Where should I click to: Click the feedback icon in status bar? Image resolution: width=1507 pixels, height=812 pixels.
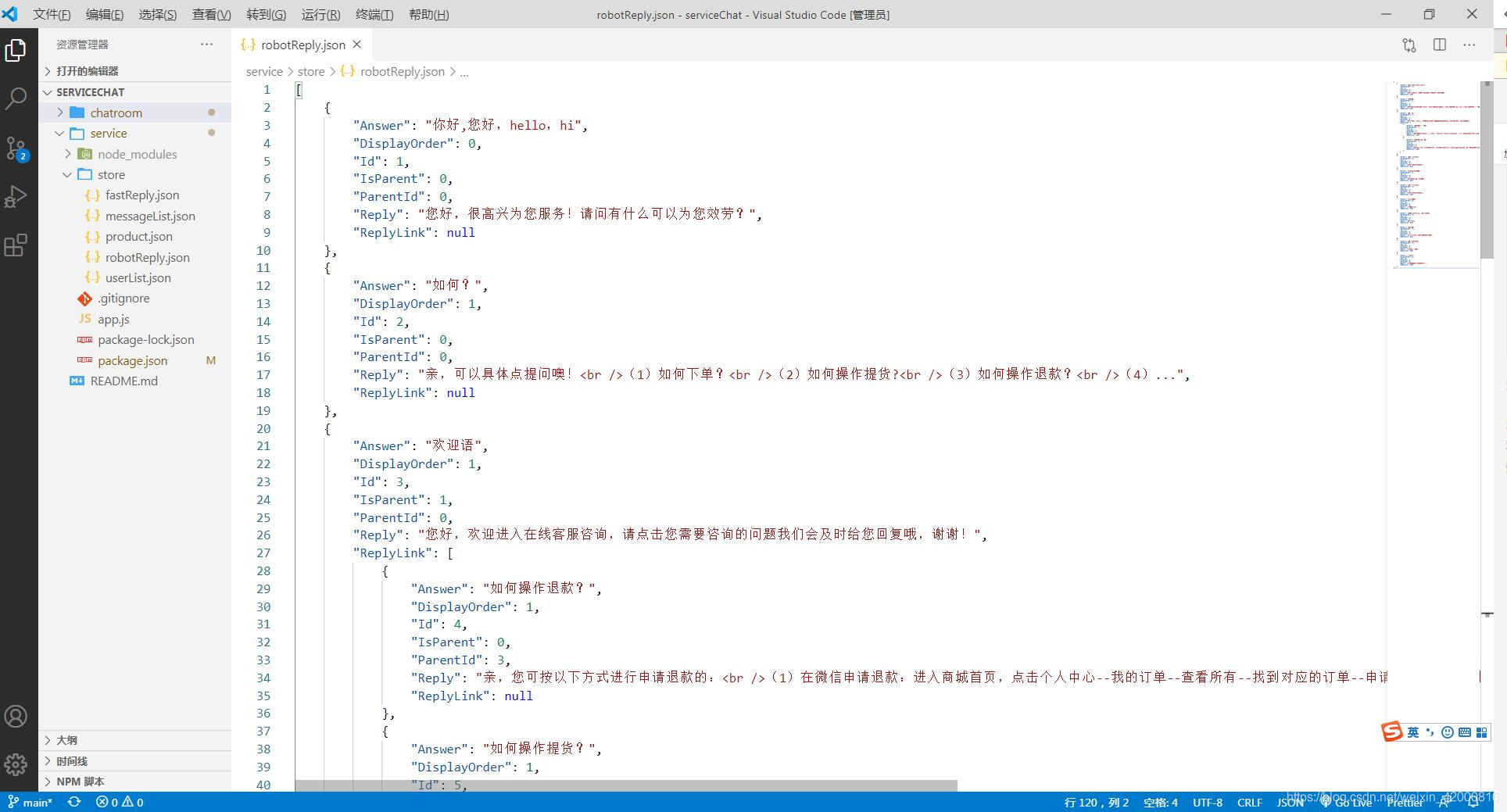pos(1444,802)
